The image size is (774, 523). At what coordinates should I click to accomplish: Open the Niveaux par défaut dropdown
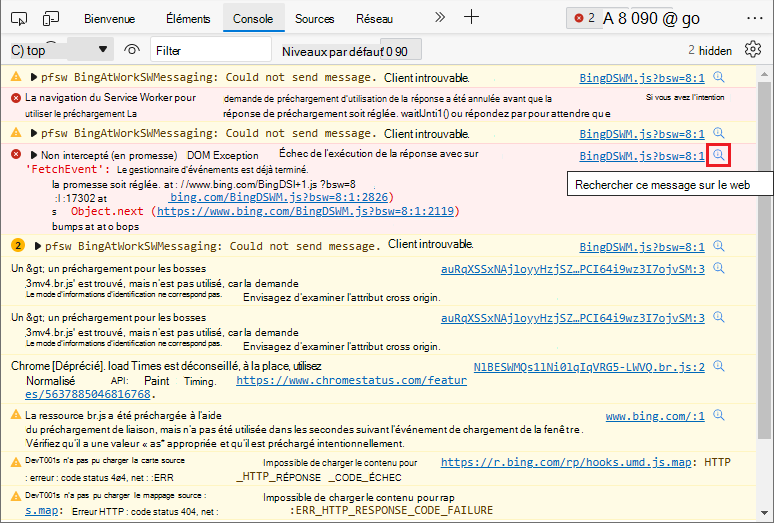tap(351, 51)
